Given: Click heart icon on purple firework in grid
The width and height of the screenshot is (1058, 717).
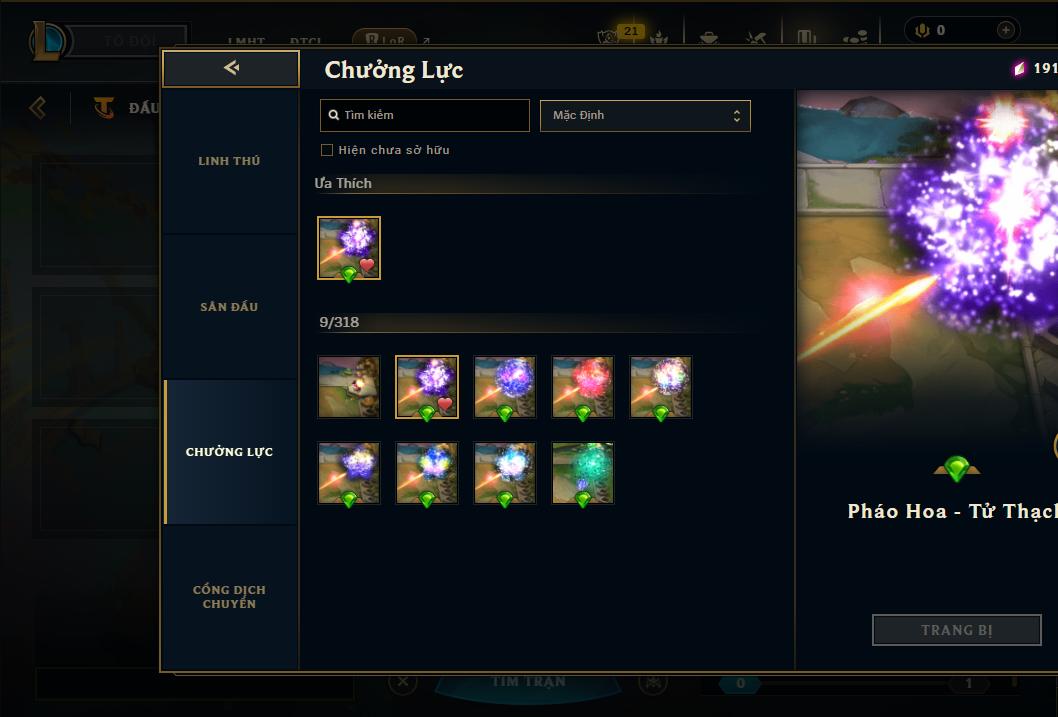Looking at the screenshot, I should pyautogui.click(x=445, y=404).
